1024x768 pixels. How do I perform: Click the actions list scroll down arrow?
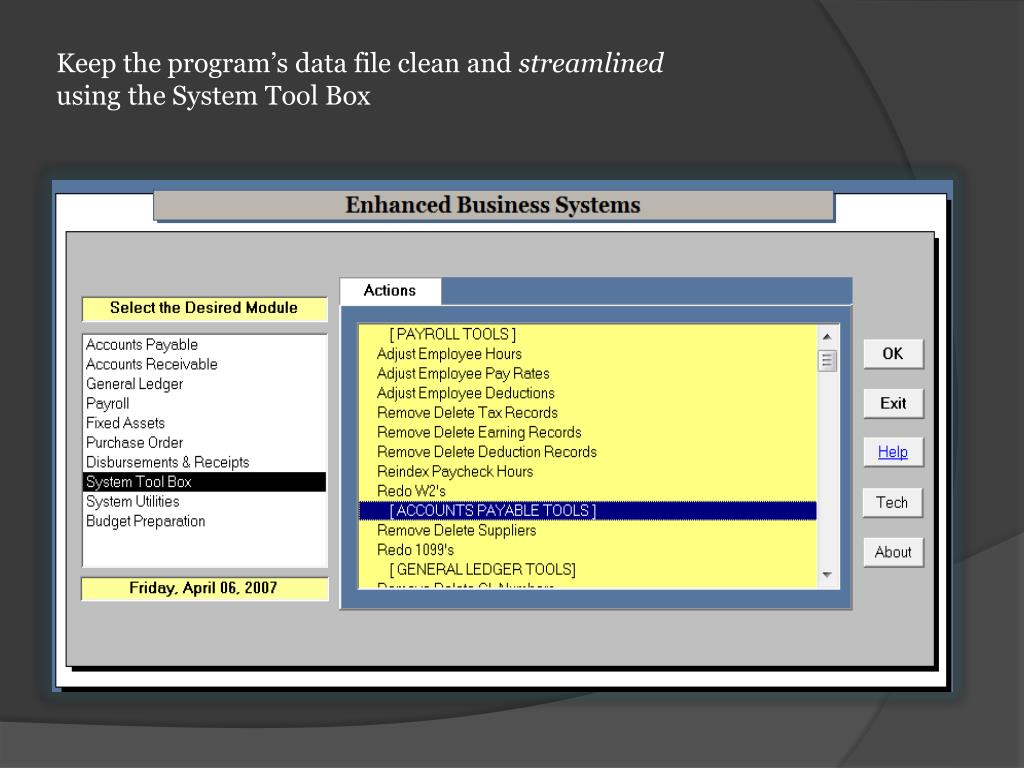[x=827, y=575]
